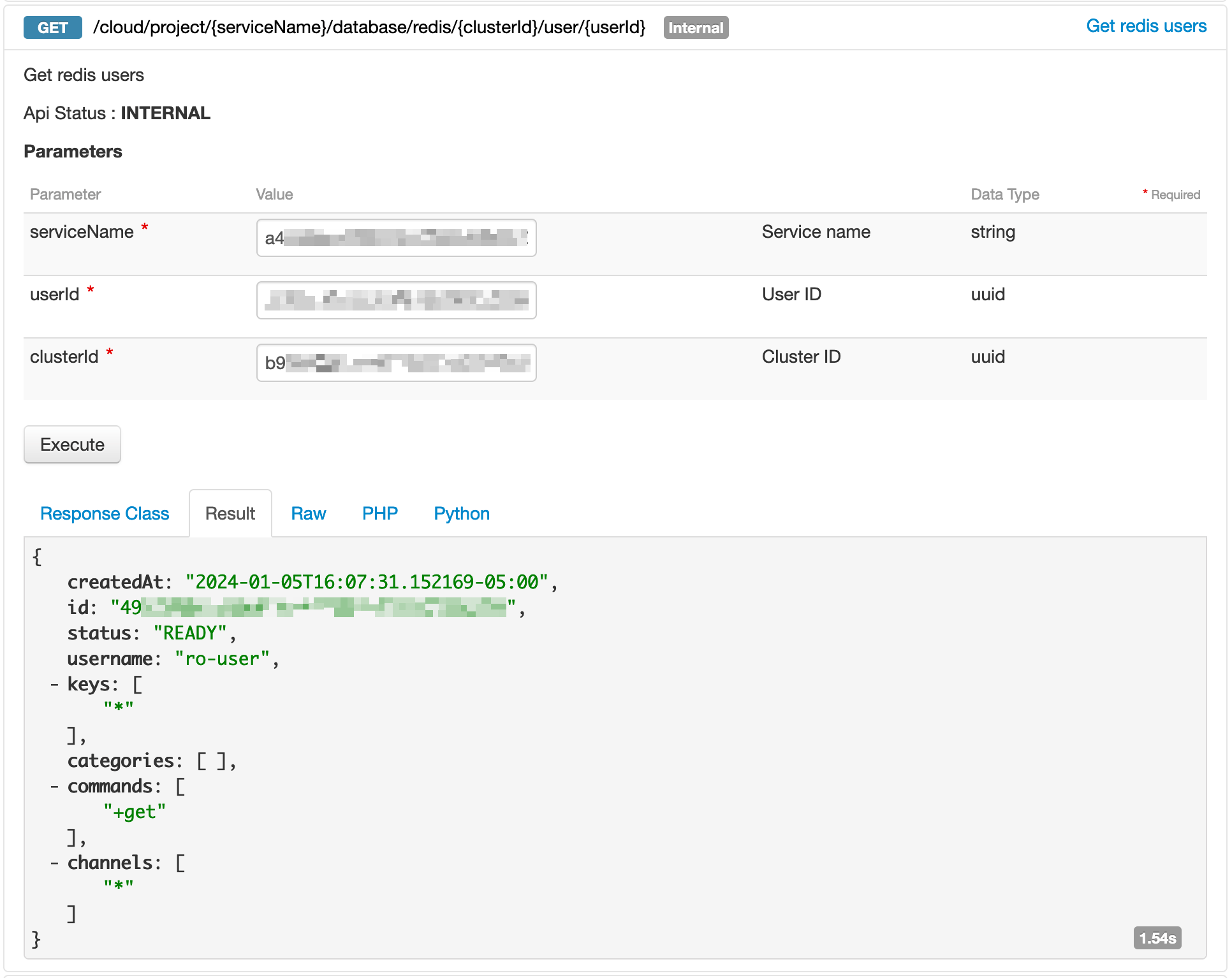Select the createdAt timestamp value
The height and width of the screenshot is (978, 1232).
(367, 582)
